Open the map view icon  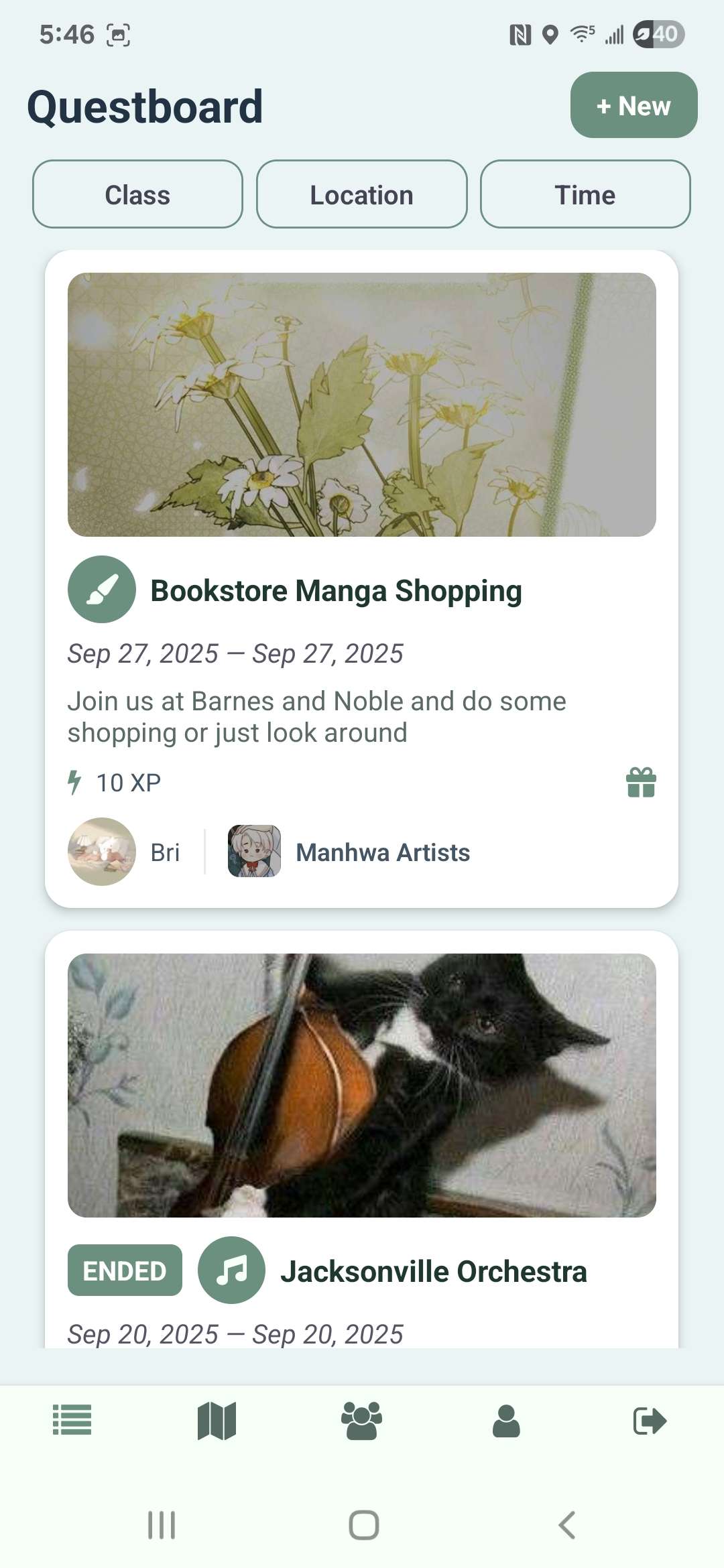[217, 1421]
